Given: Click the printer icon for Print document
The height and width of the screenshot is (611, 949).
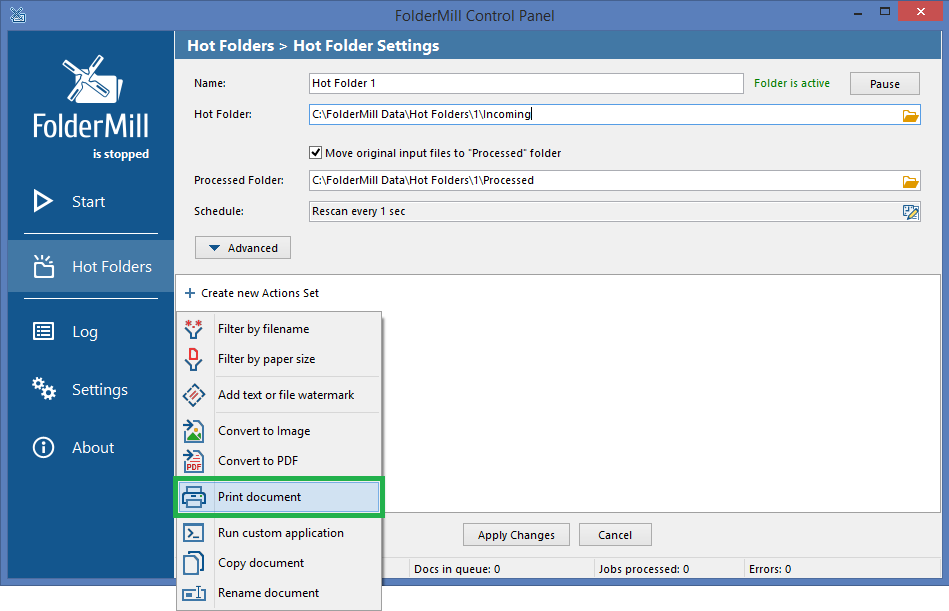Looking at the screenshot, I should [x=194, y=497].
